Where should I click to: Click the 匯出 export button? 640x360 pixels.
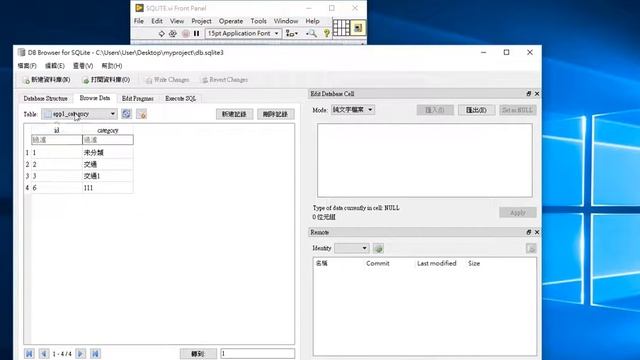pos(476,110)
